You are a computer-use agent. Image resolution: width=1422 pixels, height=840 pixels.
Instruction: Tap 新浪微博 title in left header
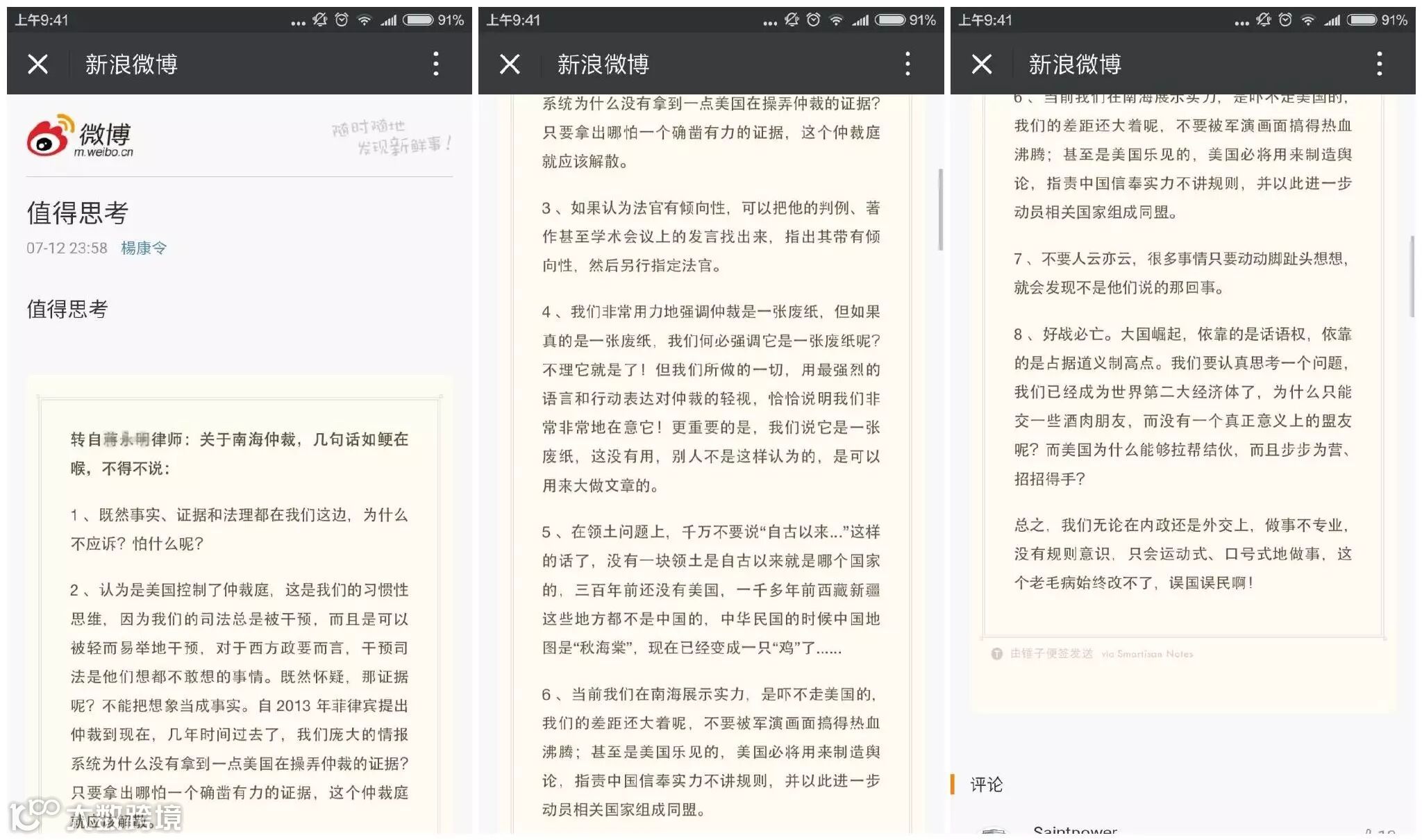[x=131, y=65]
